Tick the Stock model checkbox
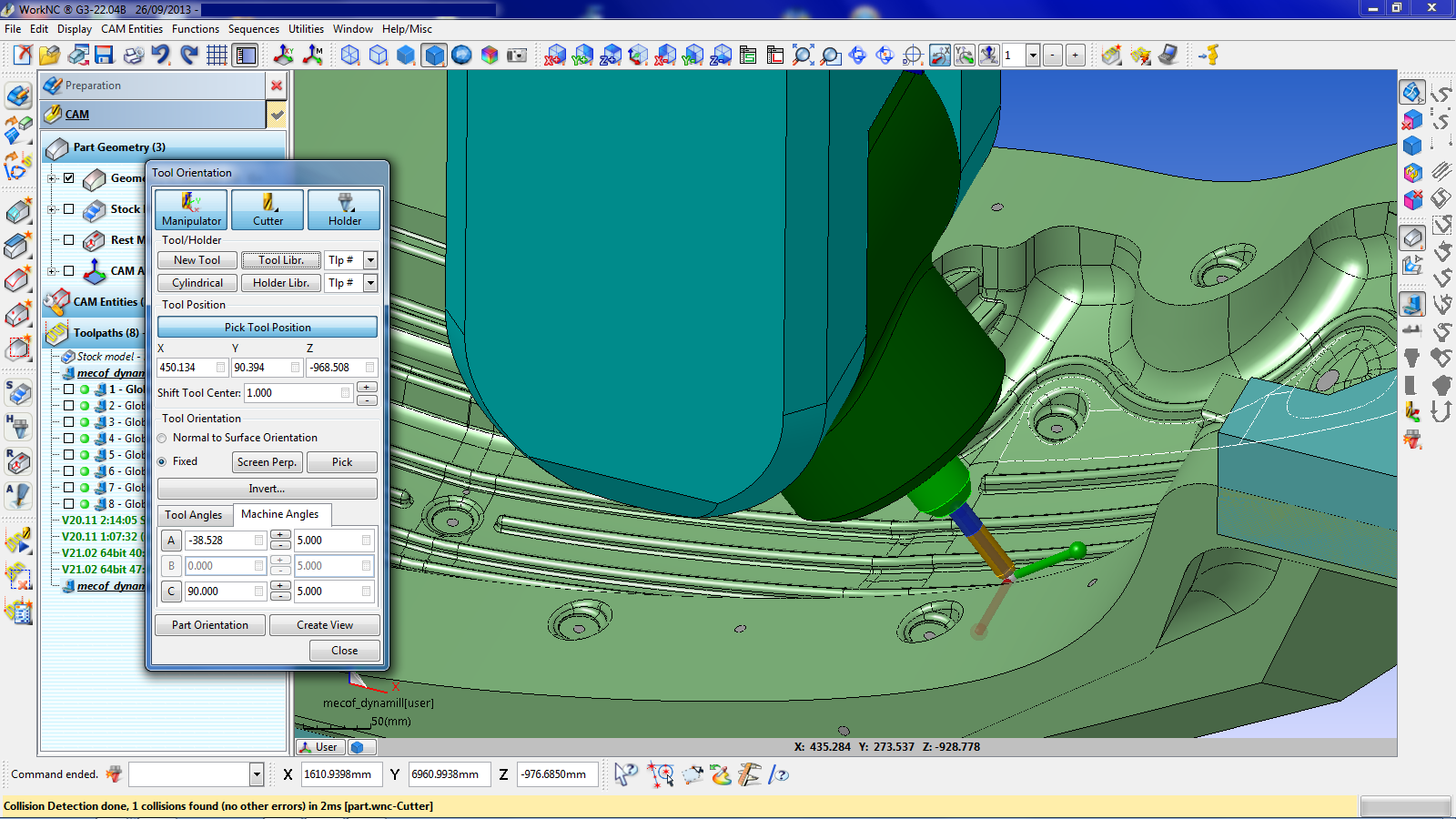The width and height of the screenshot is (1456, 819). coord(69,209)
